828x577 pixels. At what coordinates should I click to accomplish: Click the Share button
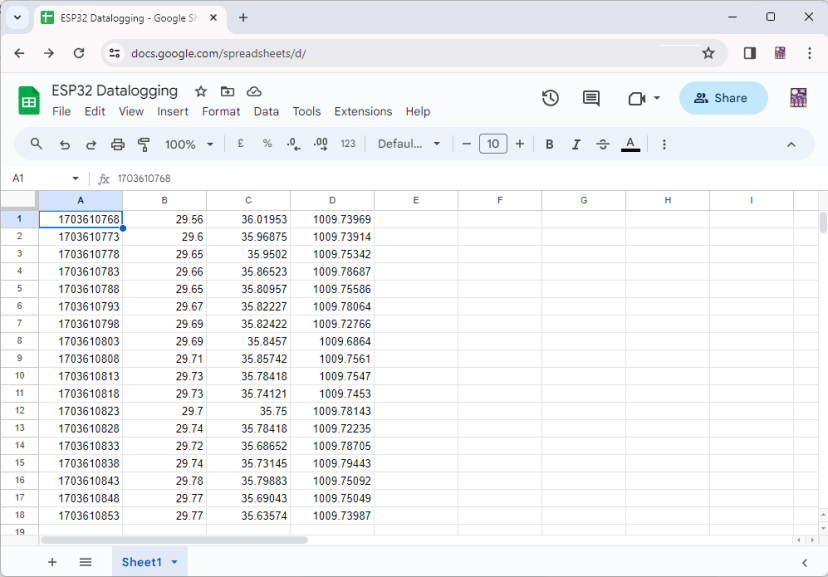coord(723,98)
